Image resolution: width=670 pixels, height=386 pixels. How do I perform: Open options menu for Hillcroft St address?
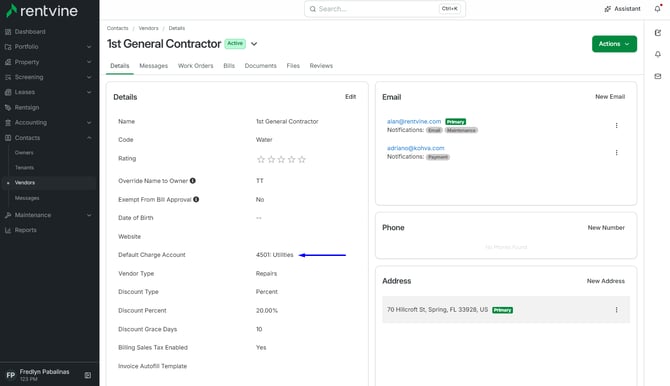616,309
